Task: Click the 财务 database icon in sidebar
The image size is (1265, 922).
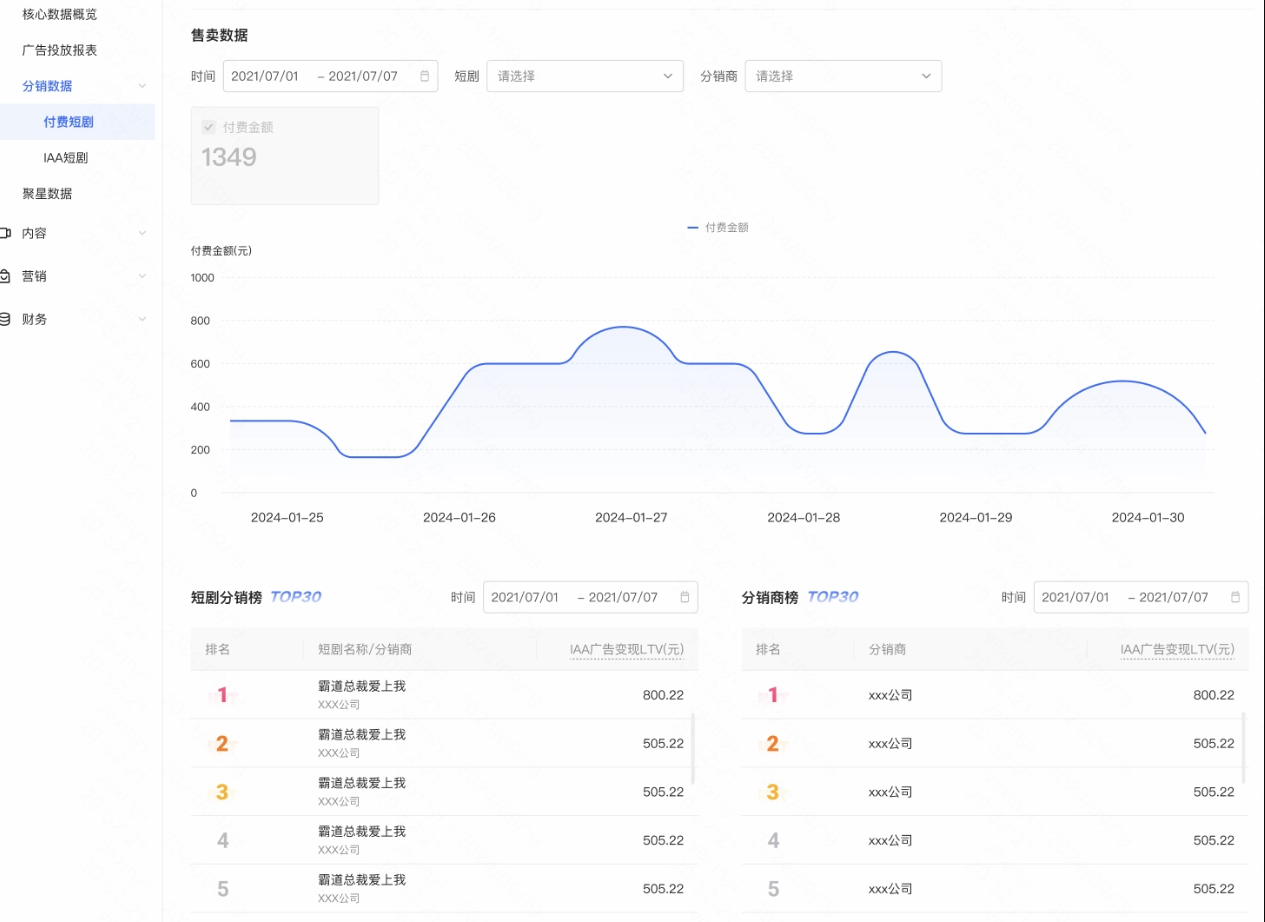Action: click(5, 319)
